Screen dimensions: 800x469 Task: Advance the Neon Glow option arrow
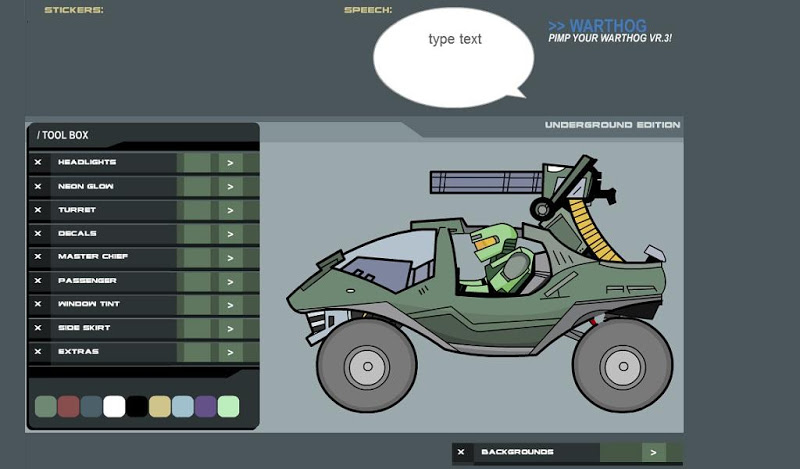[x=231, y=187]
